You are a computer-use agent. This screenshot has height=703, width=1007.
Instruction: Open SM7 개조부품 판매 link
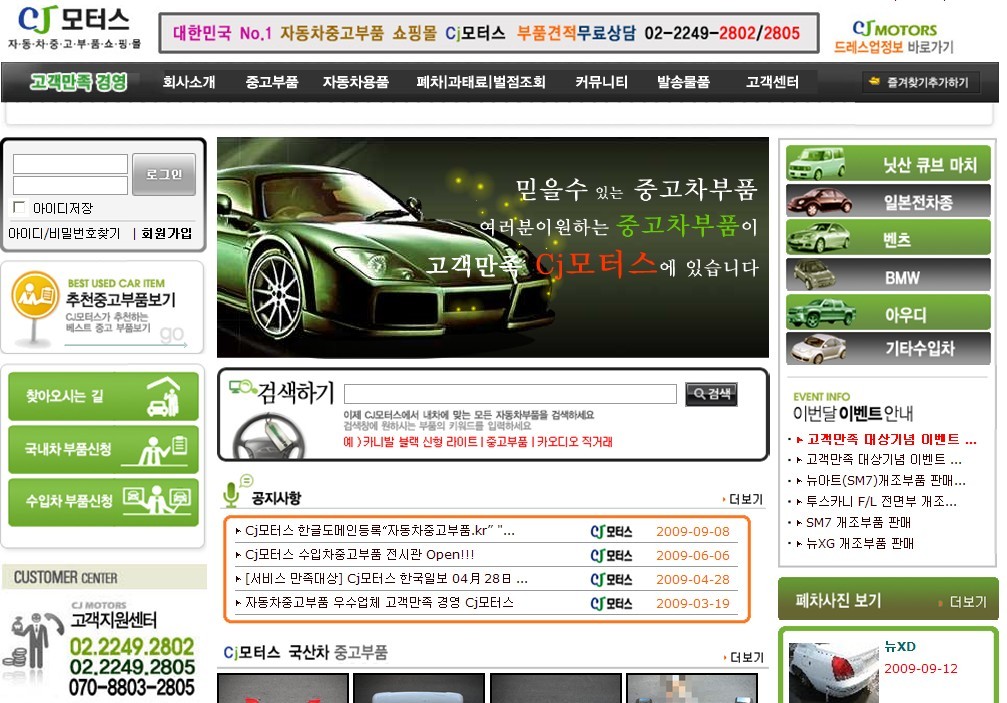(x=859, y=522)
